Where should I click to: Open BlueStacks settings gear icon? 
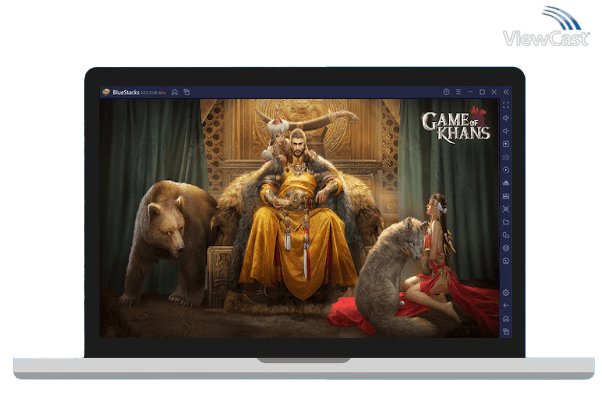tap(506, 293)
